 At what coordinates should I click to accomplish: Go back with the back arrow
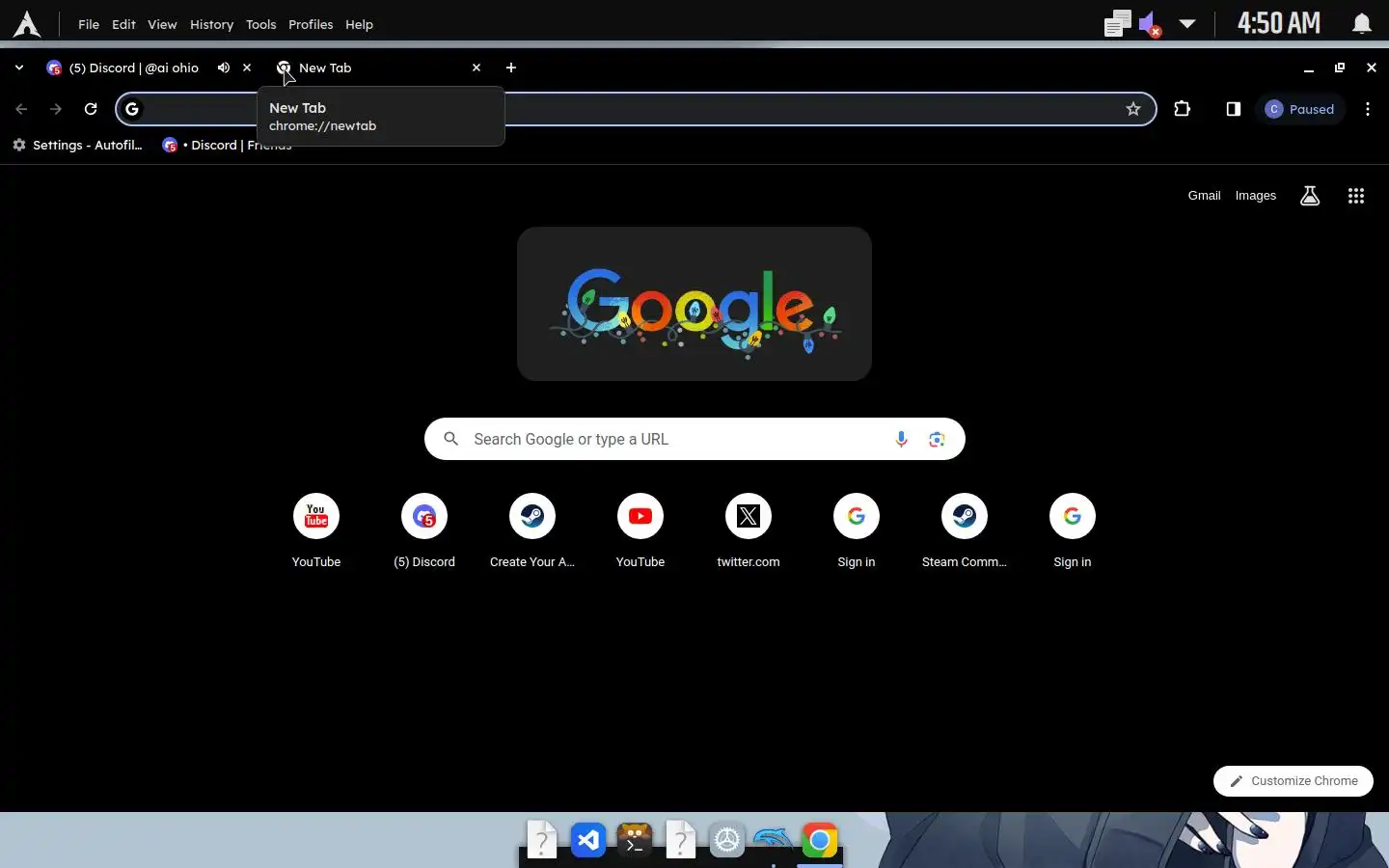pyautogui.click(x=21, y=109)
